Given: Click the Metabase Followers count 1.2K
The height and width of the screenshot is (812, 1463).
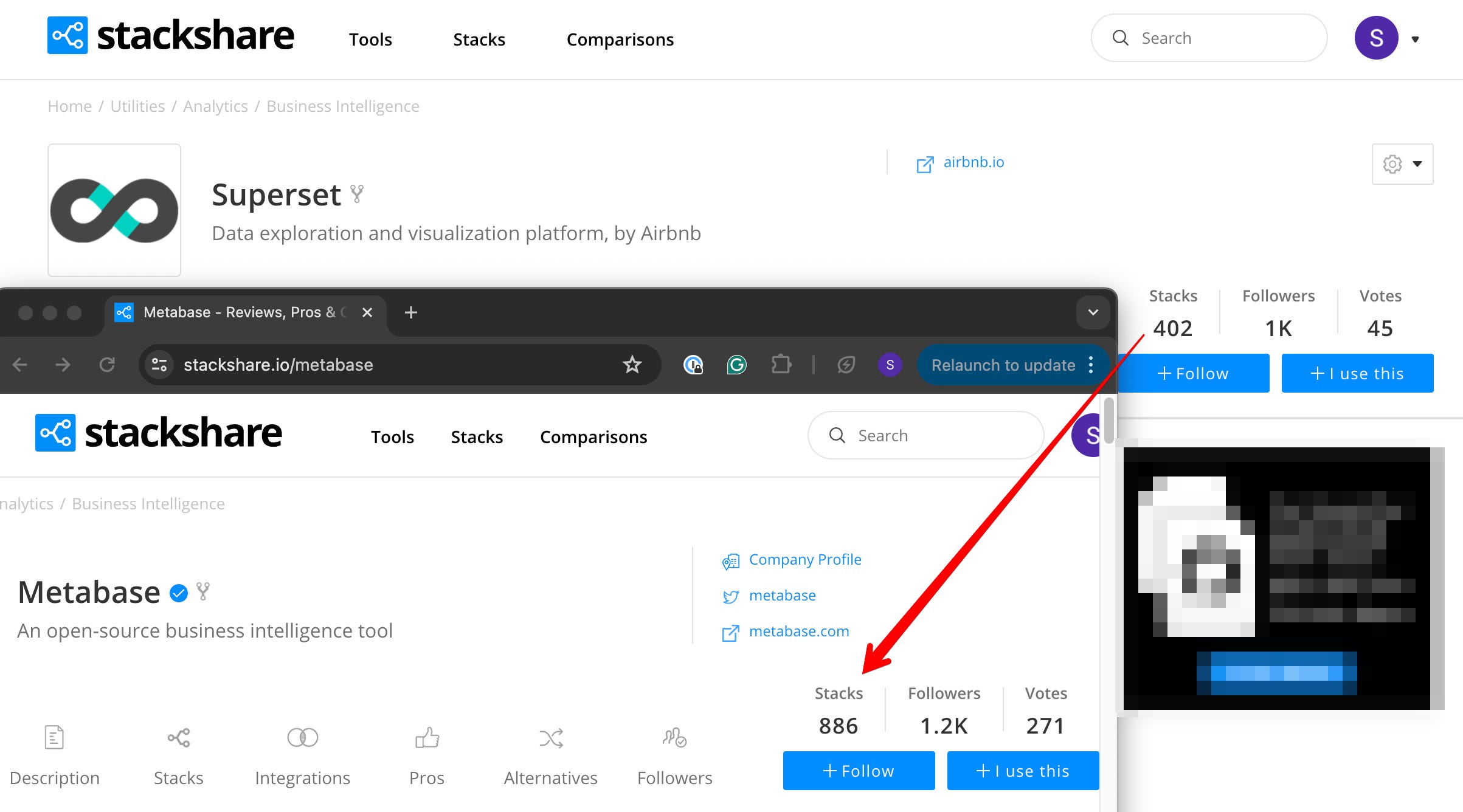Looking at the screenshot, I should [944, 726].
